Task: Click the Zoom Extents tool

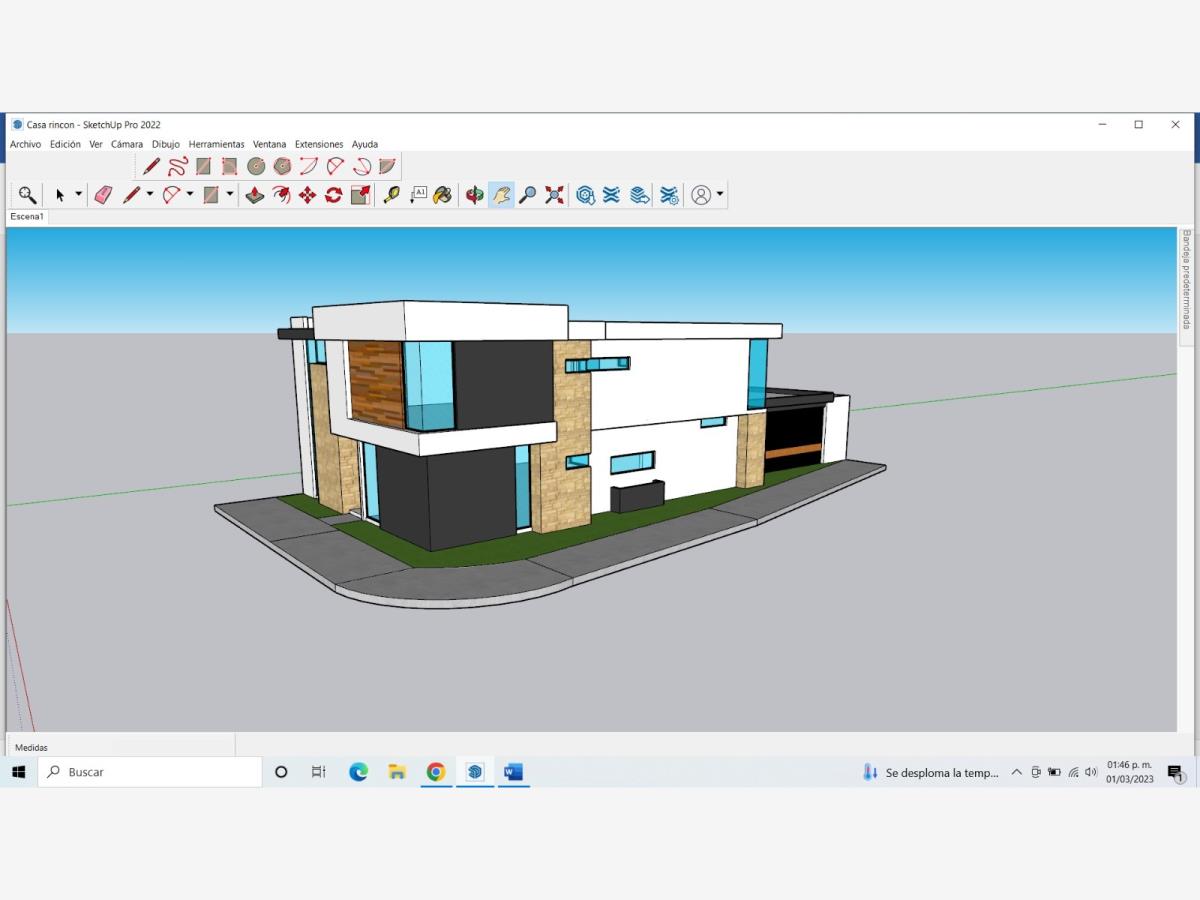Action: (554, 195)
